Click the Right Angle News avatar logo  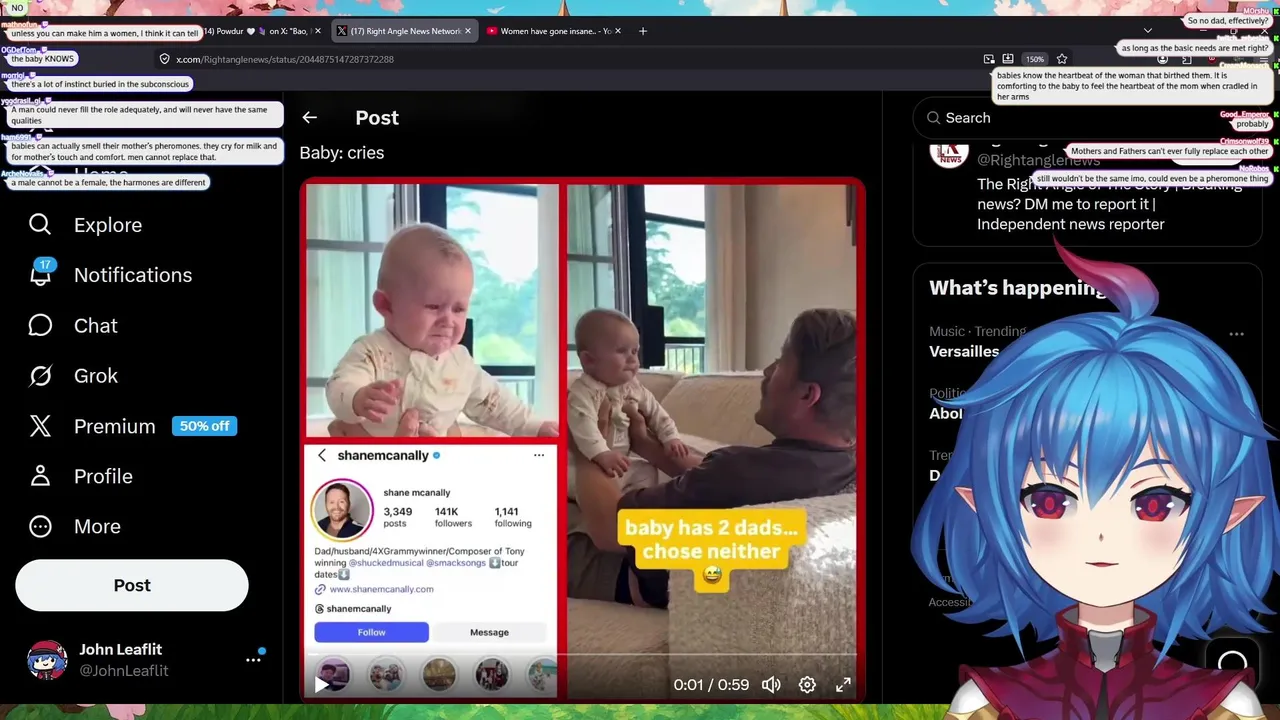[x=949, y=152]
